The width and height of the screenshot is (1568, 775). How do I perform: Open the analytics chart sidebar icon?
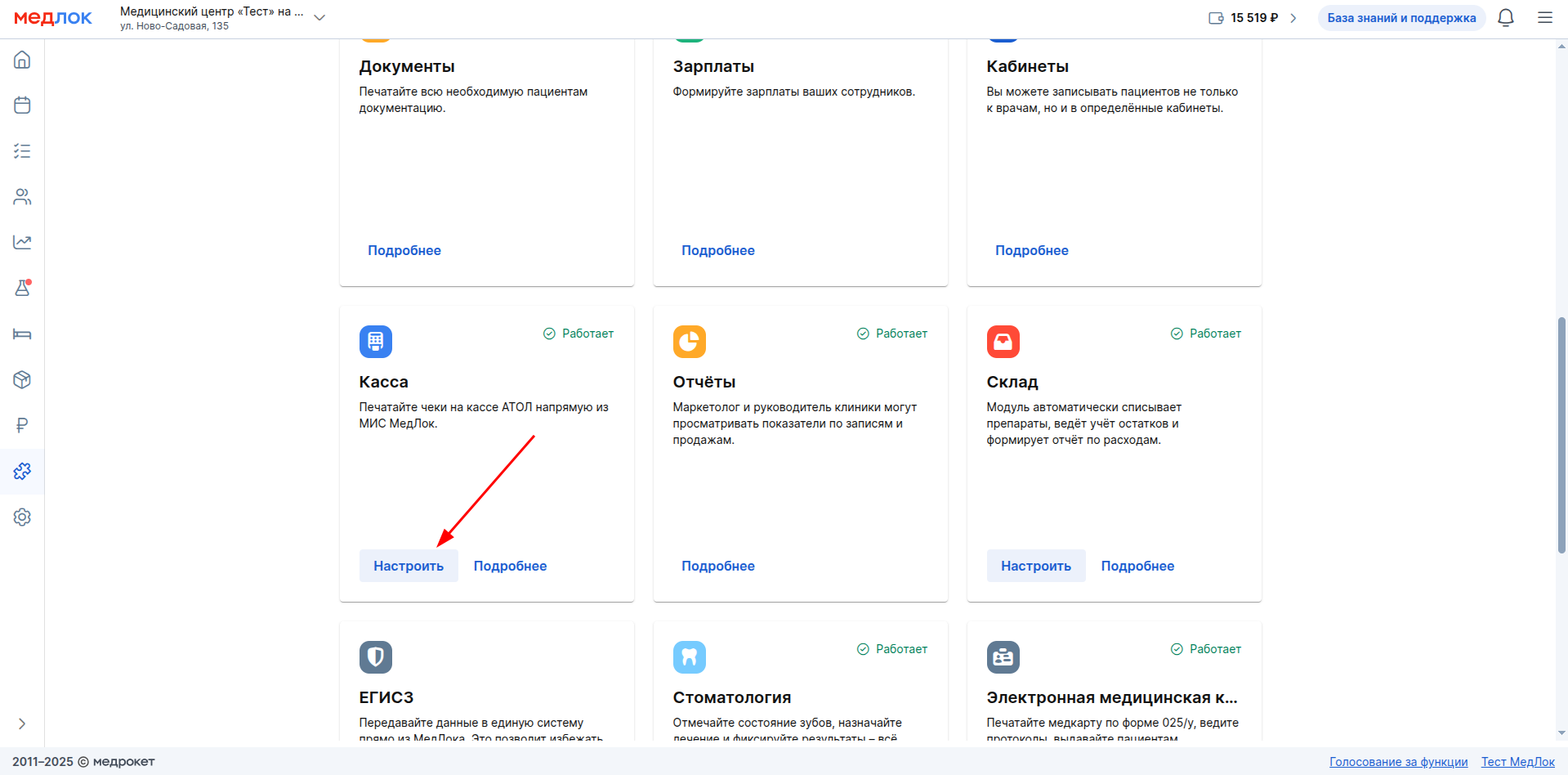(x=22, y=242)
